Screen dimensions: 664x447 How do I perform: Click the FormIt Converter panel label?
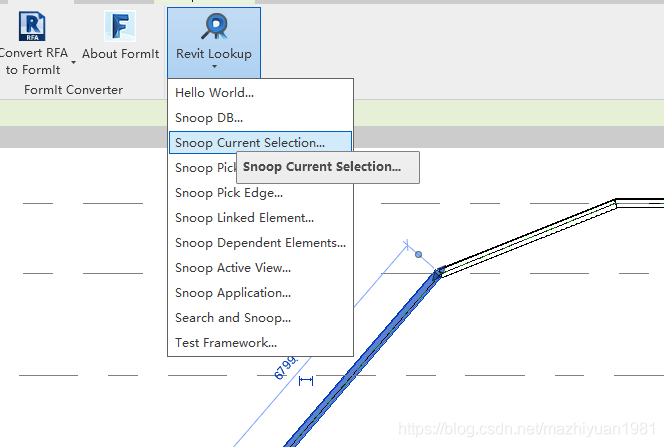73,90
